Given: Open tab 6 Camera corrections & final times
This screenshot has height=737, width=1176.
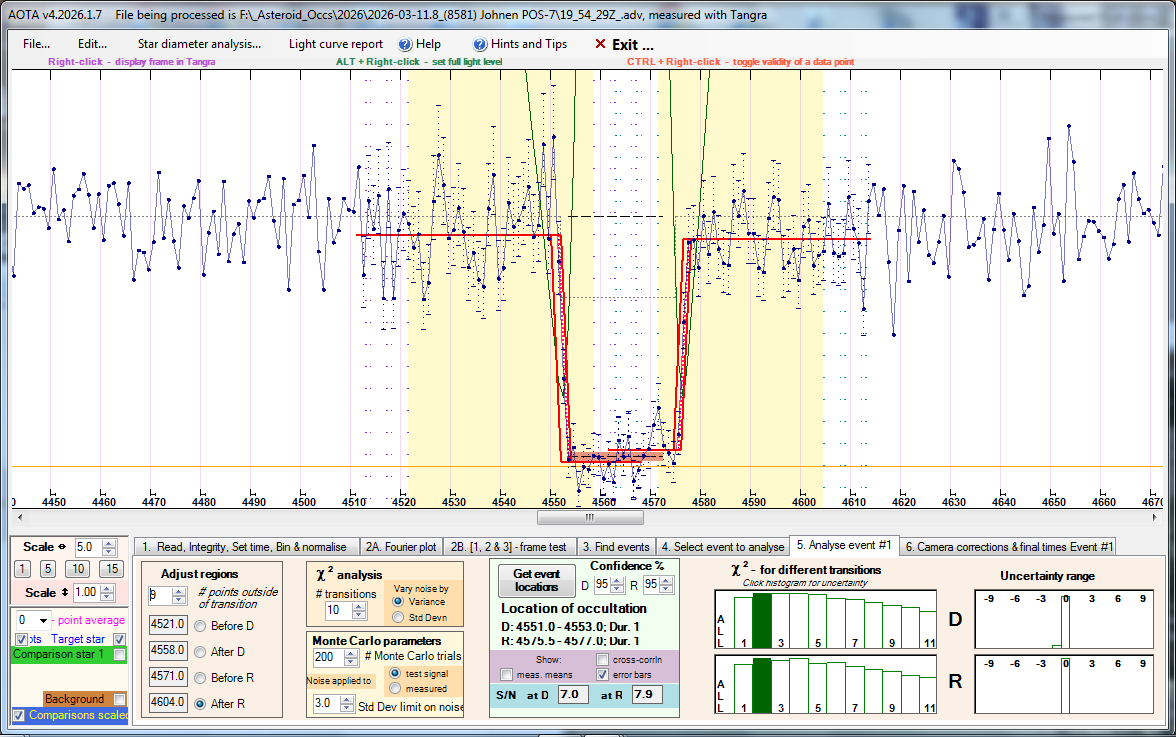Looking at the screenshot, I should 1008,547.
